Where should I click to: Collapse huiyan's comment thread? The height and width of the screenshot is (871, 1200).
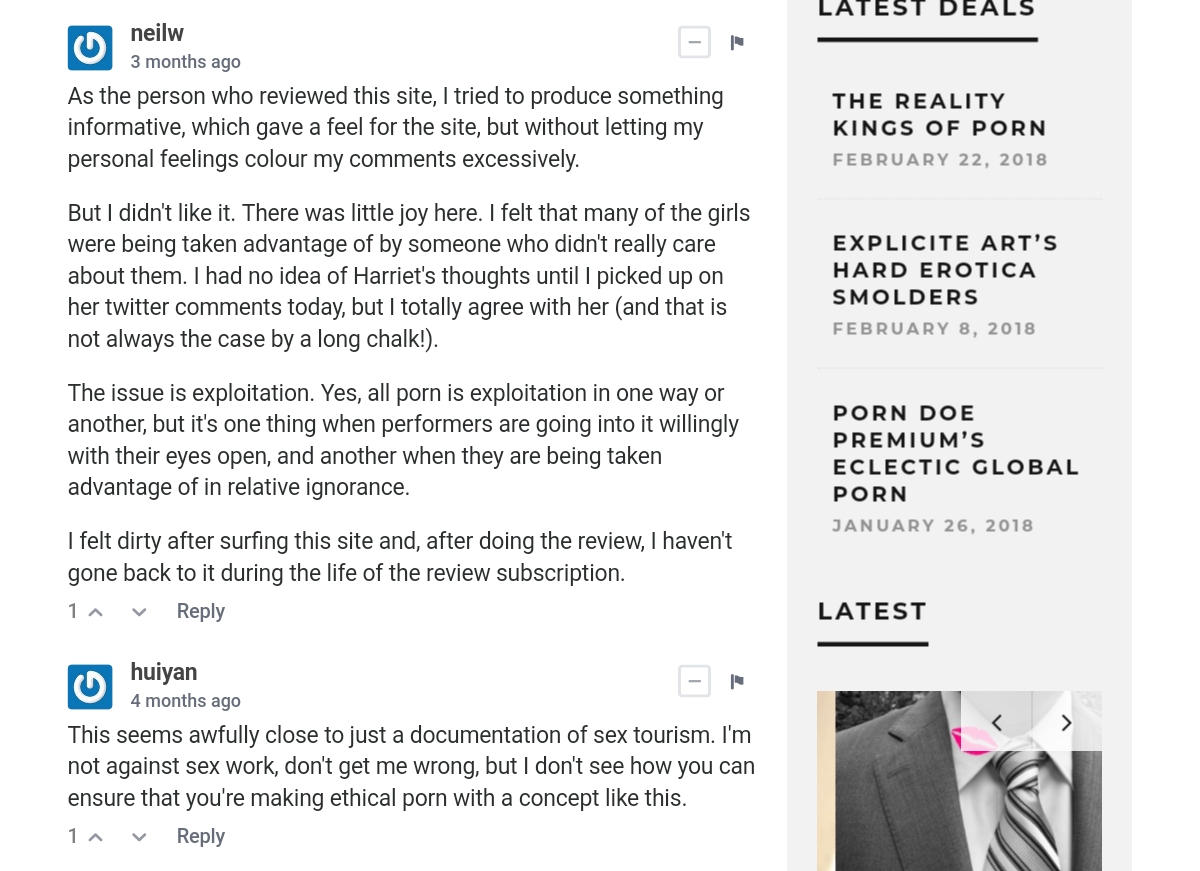(694, 682)
